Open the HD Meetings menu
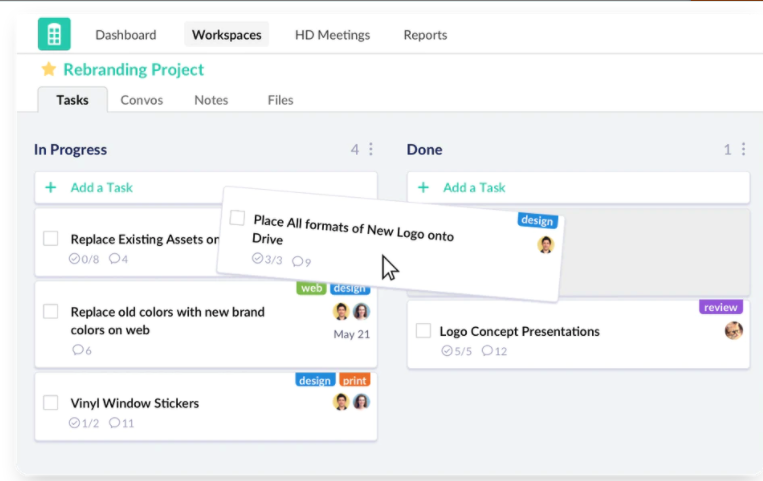 click(332, 35)
